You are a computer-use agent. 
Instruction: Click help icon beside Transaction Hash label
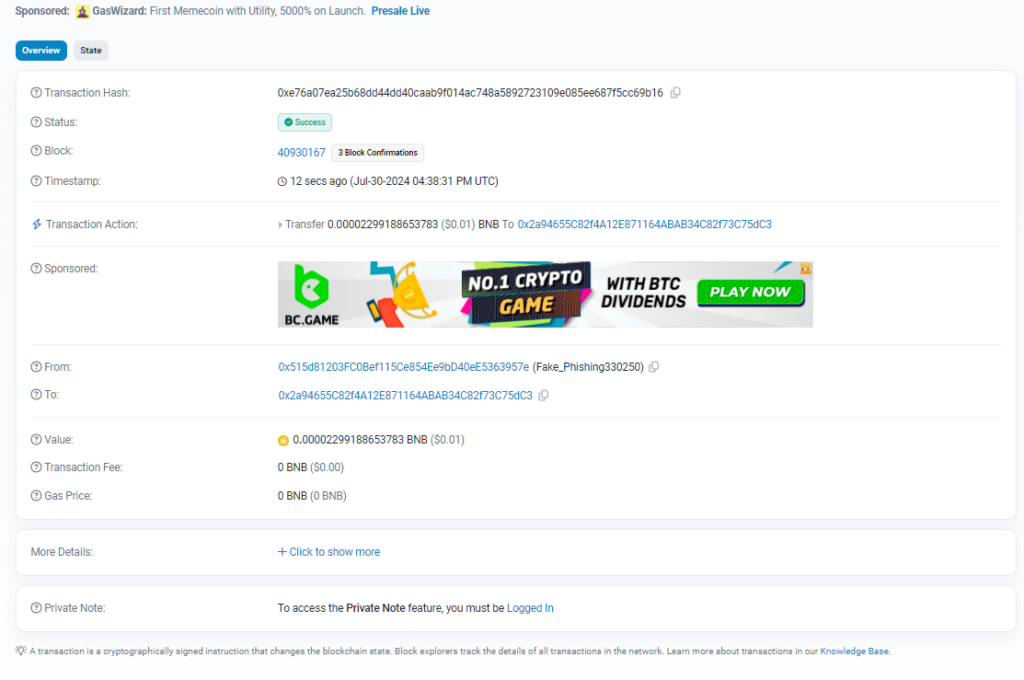pos(36,93)
